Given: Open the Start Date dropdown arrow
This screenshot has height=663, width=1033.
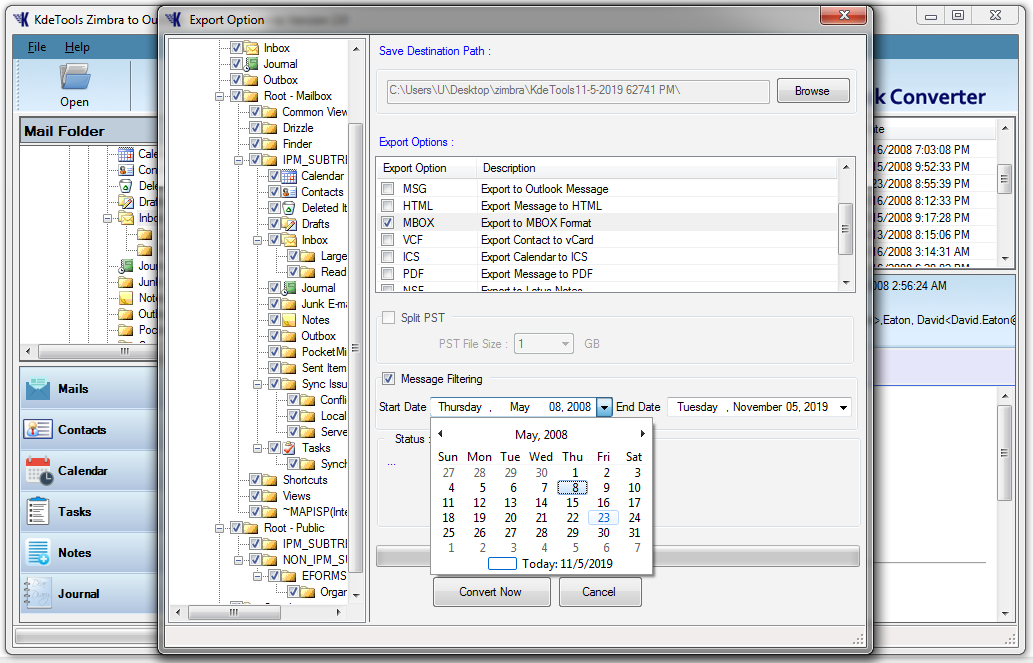Looking at the screenshot, I should (x=604, y=407).
